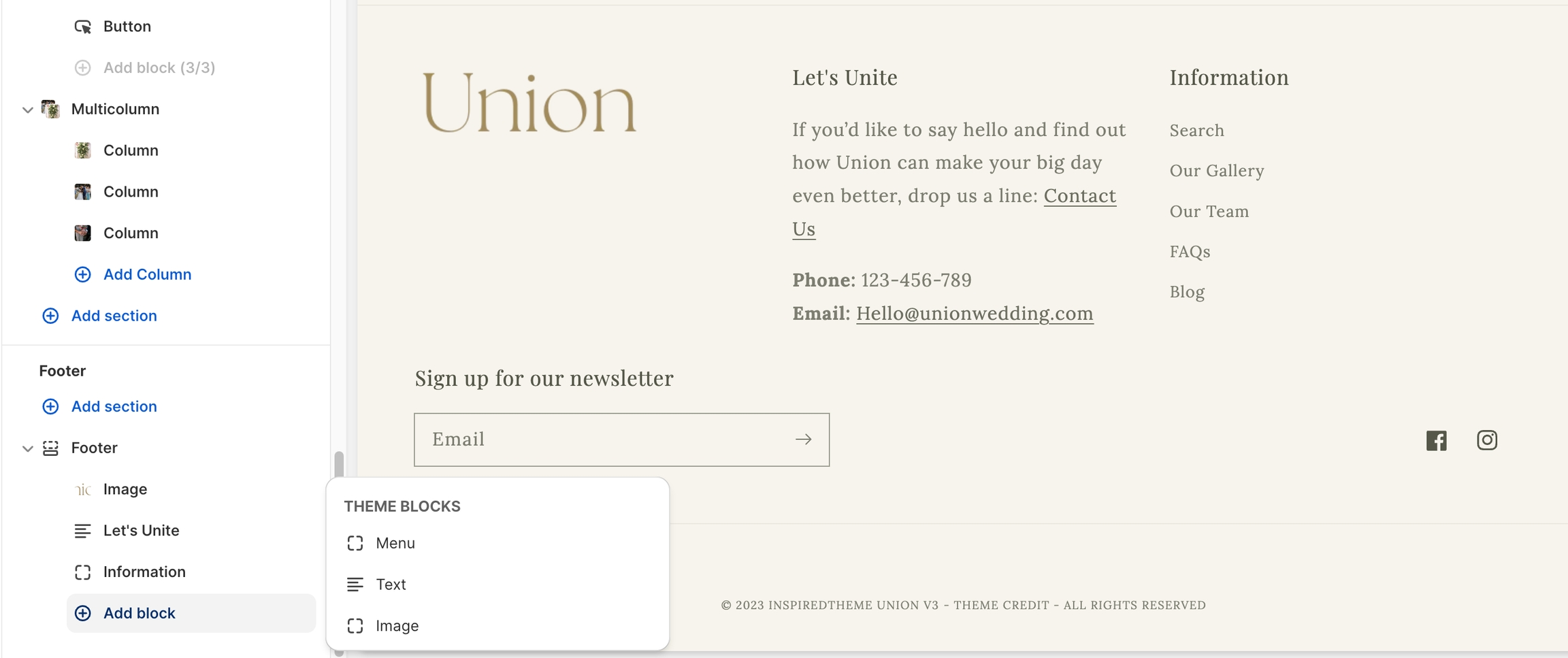Choose Text block from Theme Blocks
The image size is (1568, 658).
(391, 585)
